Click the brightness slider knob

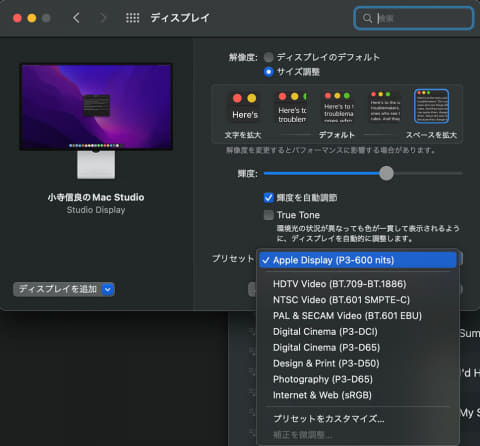tap(386, 173)
